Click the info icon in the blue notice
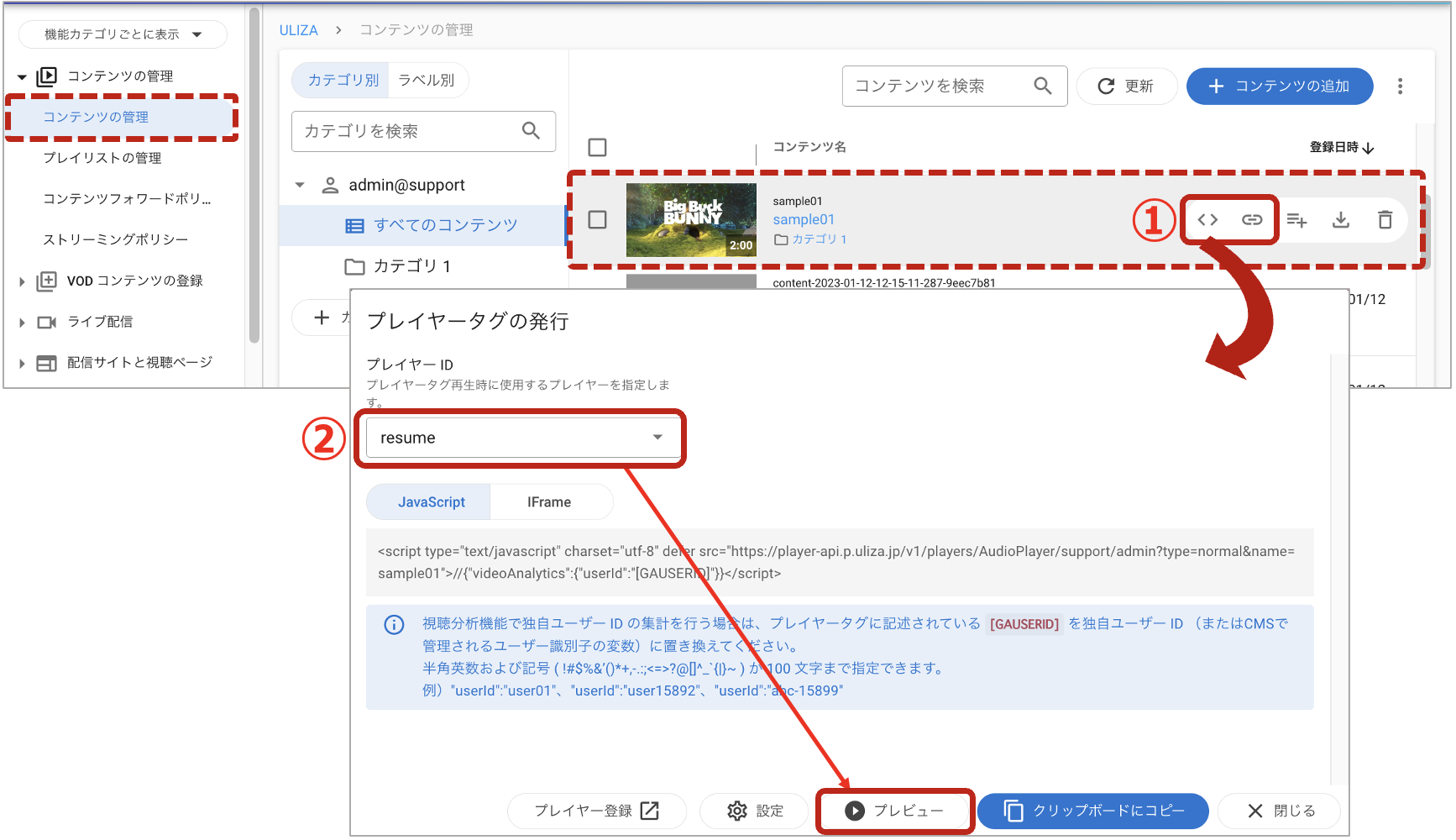The image size is (1456, 840). click(x=394, y=624)
